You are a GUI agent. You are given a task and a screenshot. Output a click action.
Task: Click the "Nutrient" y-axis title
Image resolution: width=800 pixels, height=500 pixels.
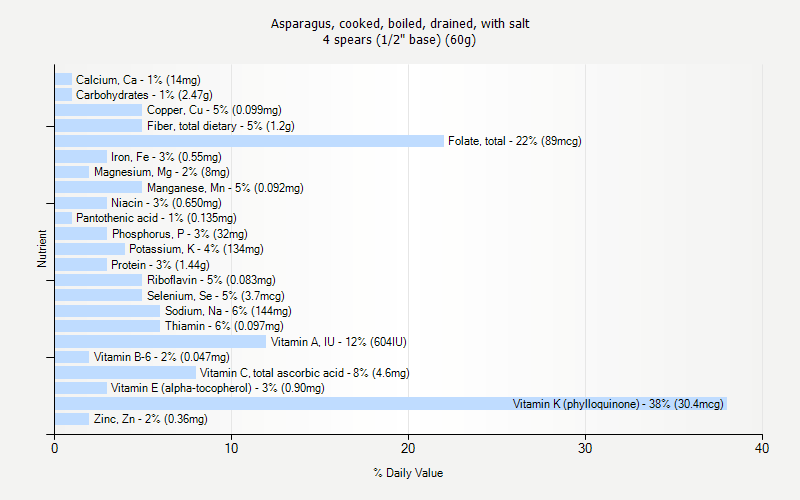42,249
